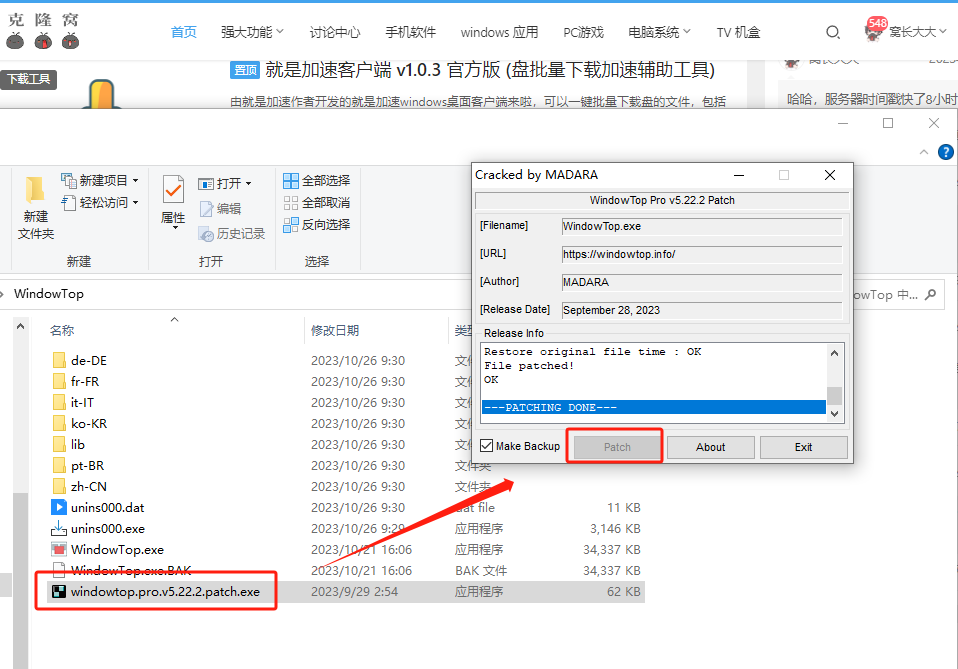Click the 克隆窝 site logo
The height and width of the screenshot is (669, 958).
tap(43, 31)
